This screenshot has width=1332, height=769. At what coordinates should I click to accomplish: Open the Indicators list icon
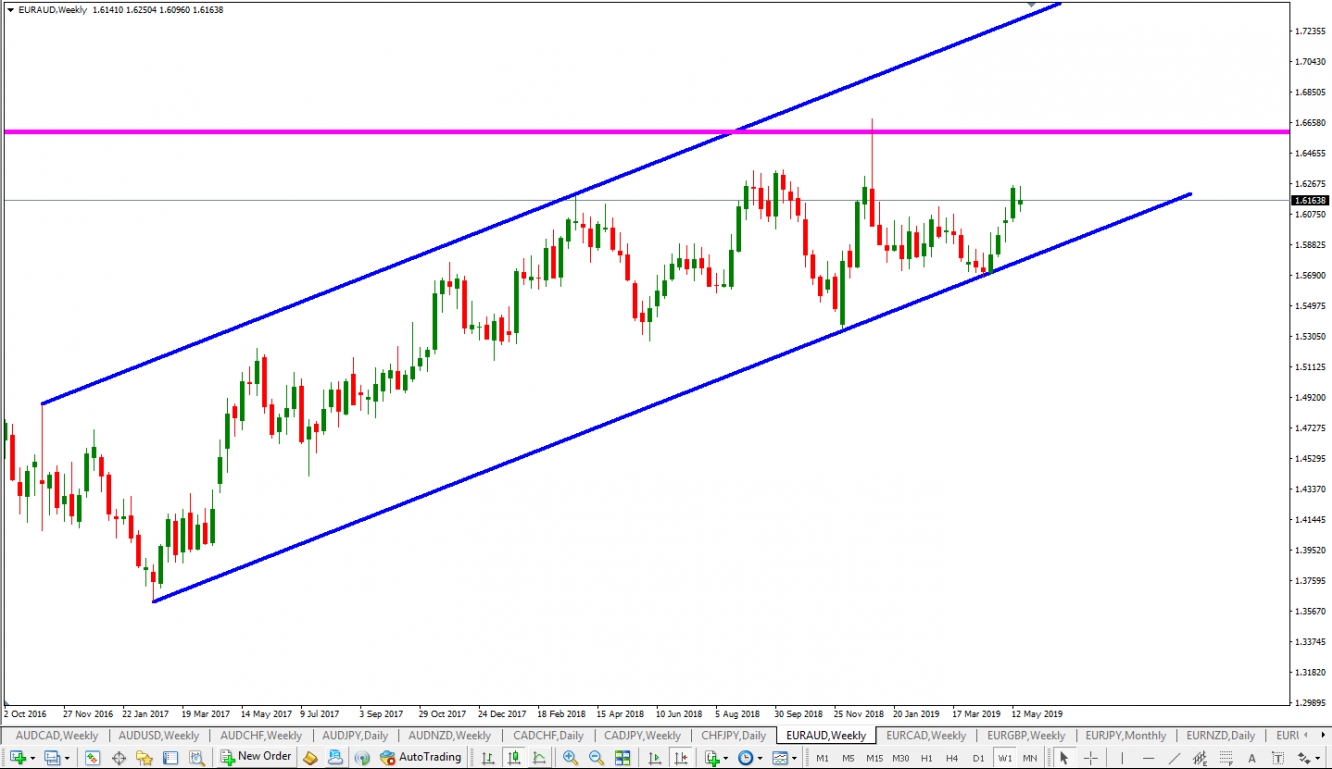click(x=712, y=757)
